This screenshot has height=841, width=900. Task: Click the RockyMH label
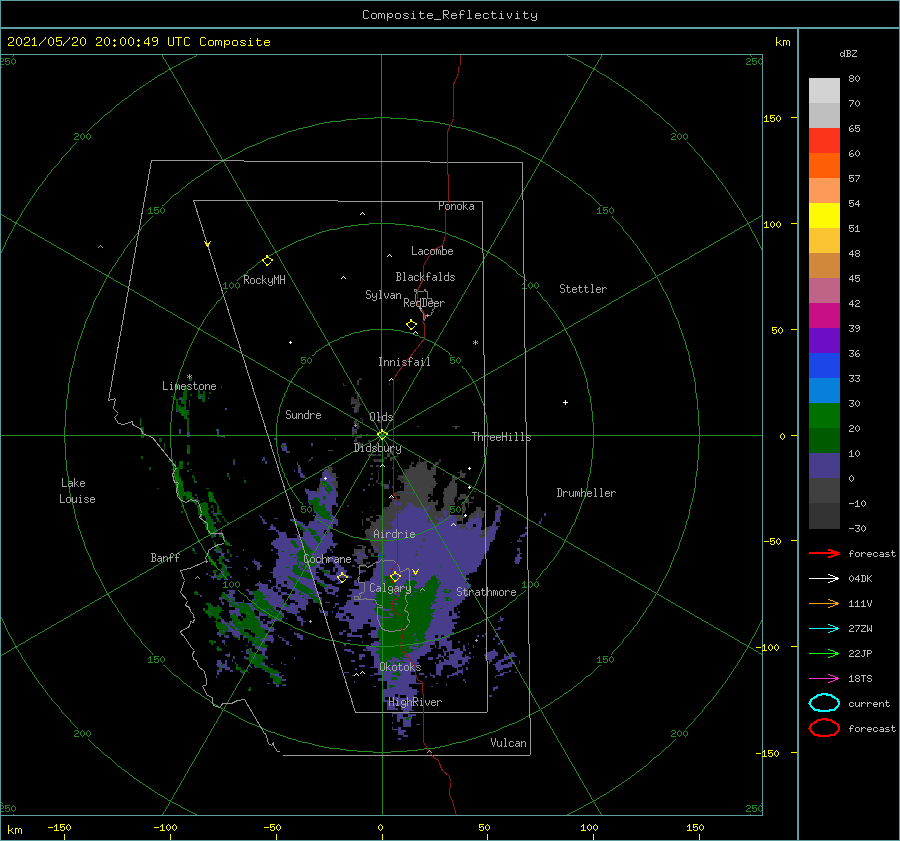tap(264, 280)
